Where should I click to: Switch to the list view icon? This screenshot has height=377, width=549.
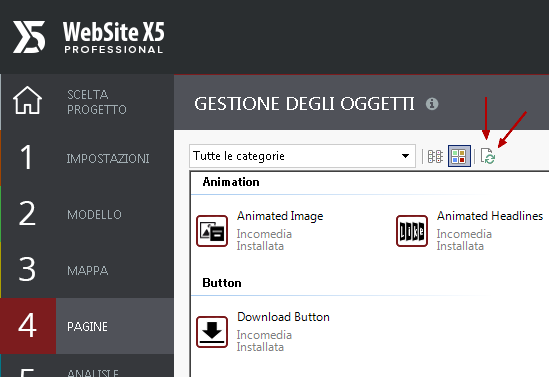(435, 156)
